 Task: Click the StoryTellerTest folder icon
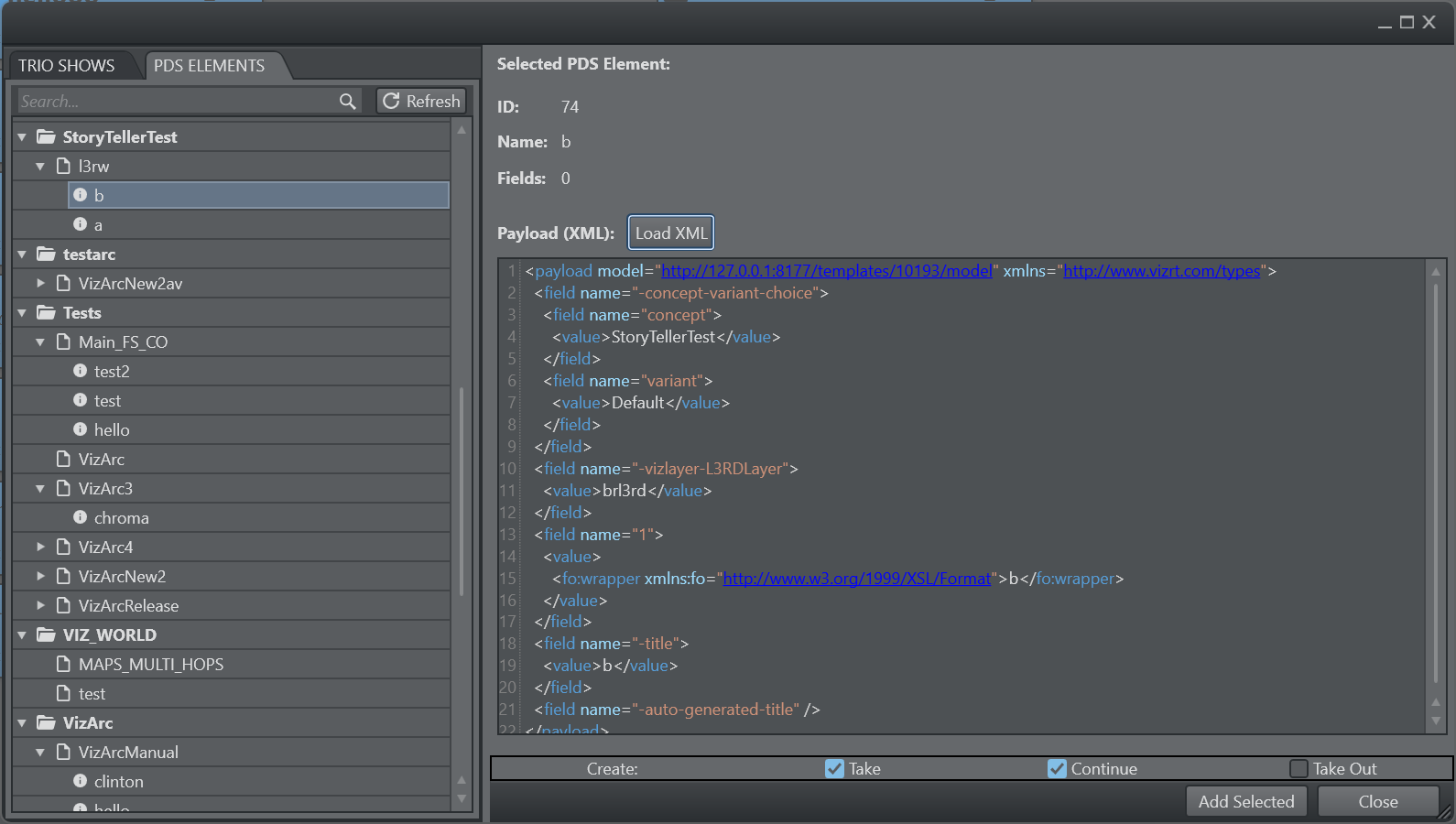point(46,137)
